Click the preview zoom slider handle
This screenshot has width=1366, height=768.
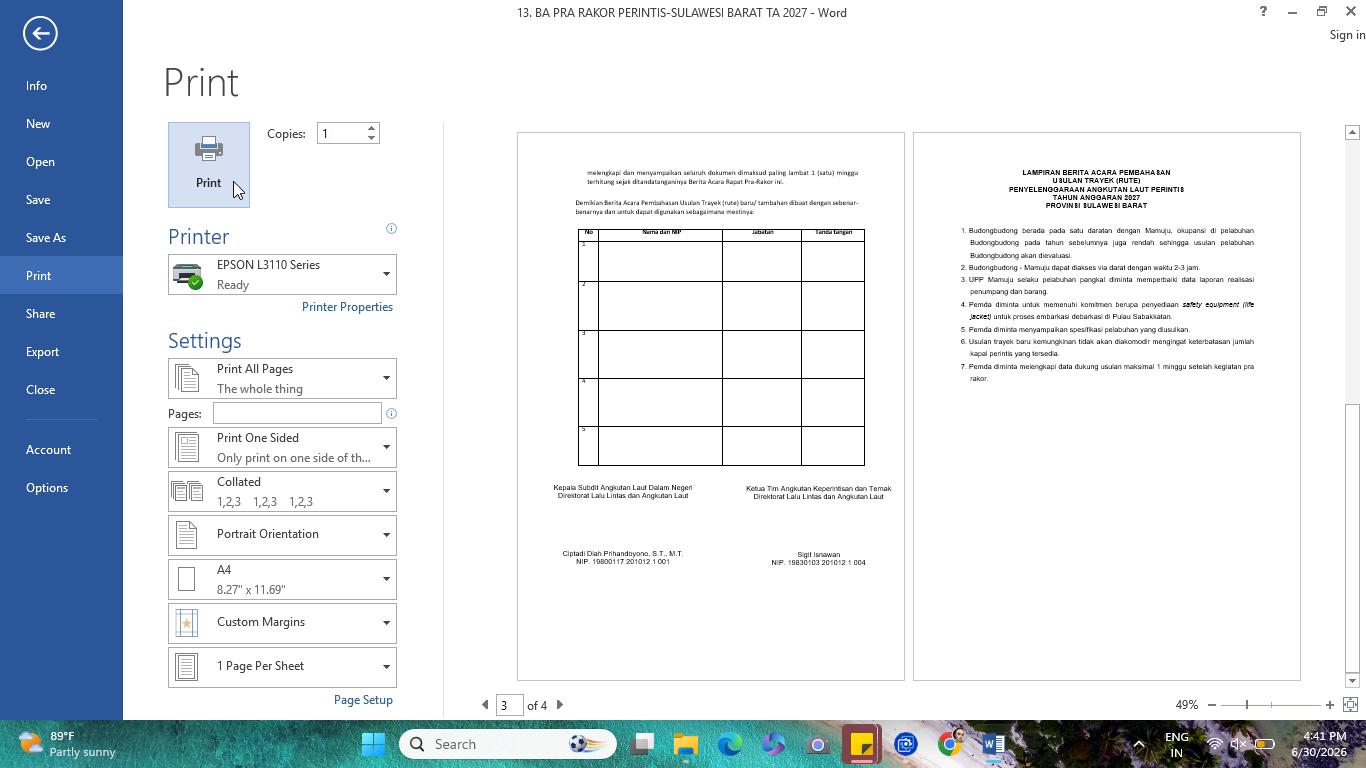point(1247,705)
